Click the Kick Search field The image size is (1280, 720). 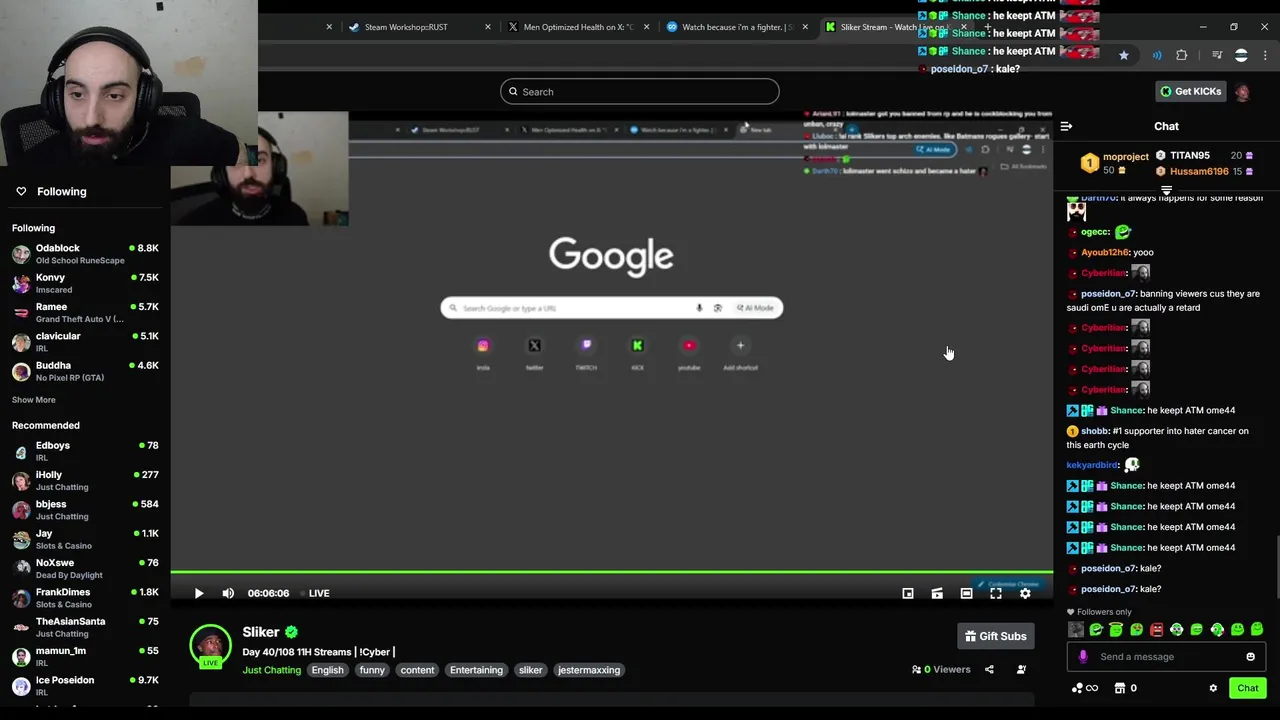(x=640, y=92)
